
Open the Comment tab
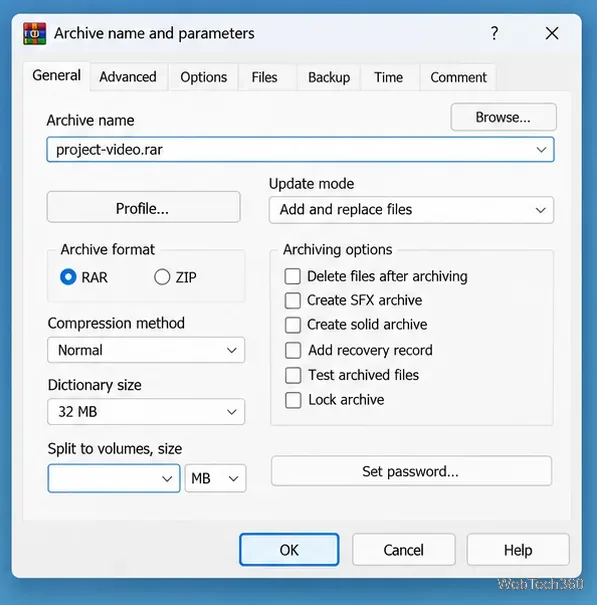[458, 77]
